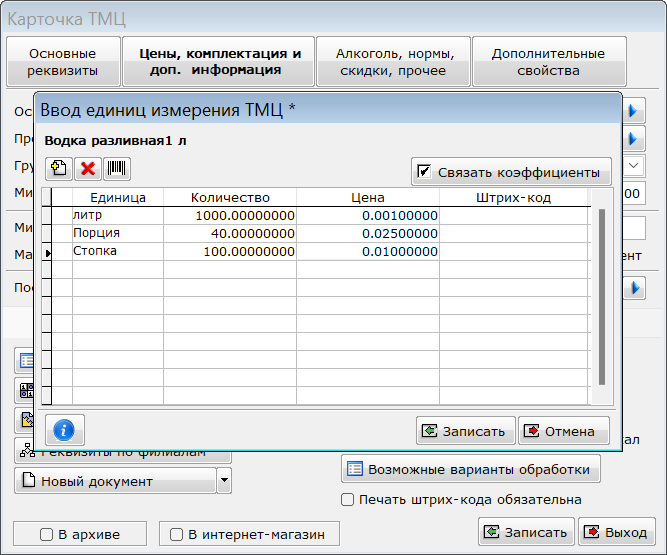Open 'Дополнительные свойства' tab

coord(549,62)
